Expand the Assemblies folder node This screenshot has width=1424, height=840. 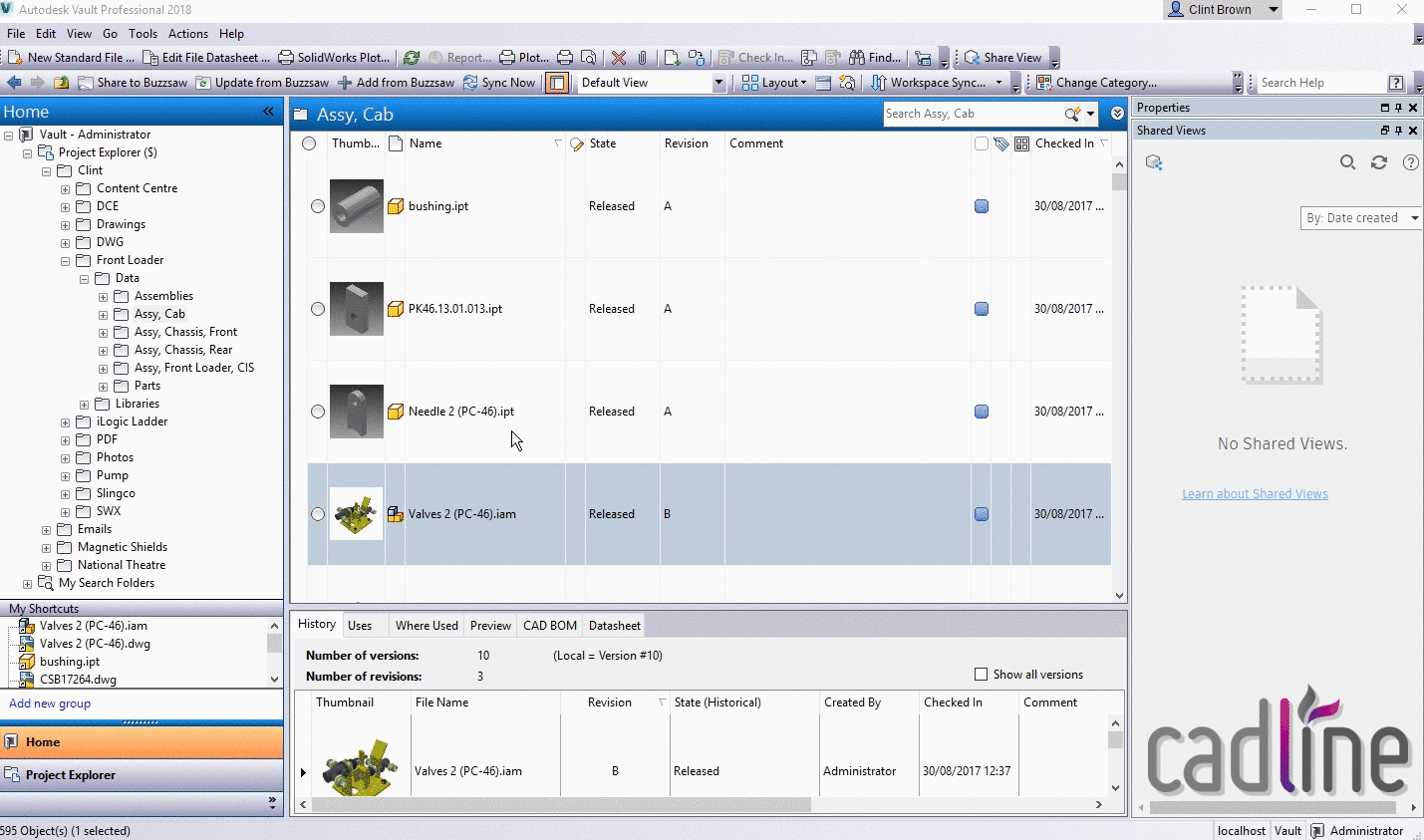(103, 297)
